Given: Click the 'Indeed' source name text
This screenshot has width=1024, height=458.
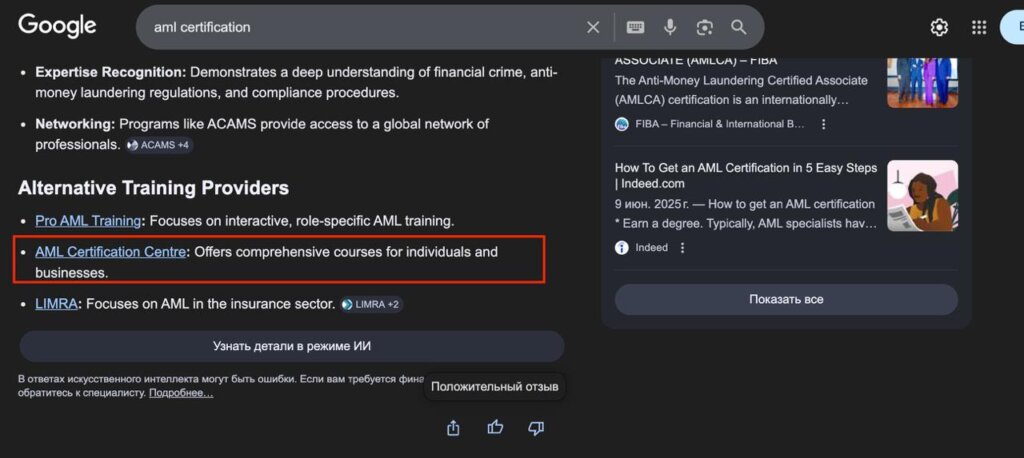Looking at the screenshot, I should point(651,248).
